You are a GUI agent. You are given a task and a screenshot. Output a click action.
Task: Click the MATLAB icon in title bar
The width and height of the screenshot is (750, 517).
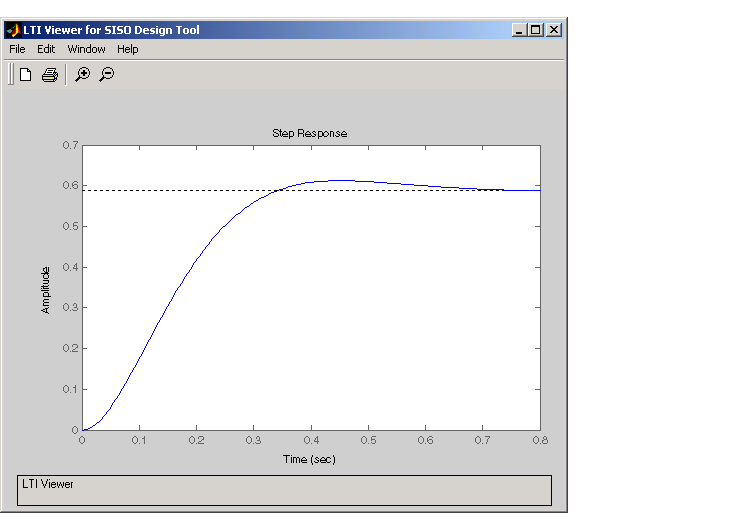pos(13,30)
